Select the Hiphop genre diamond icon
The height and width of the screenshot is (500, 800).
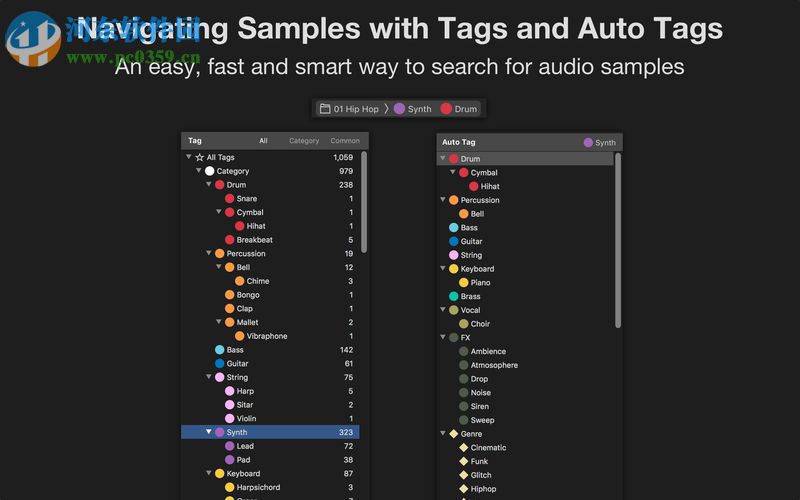click(463, 489)
